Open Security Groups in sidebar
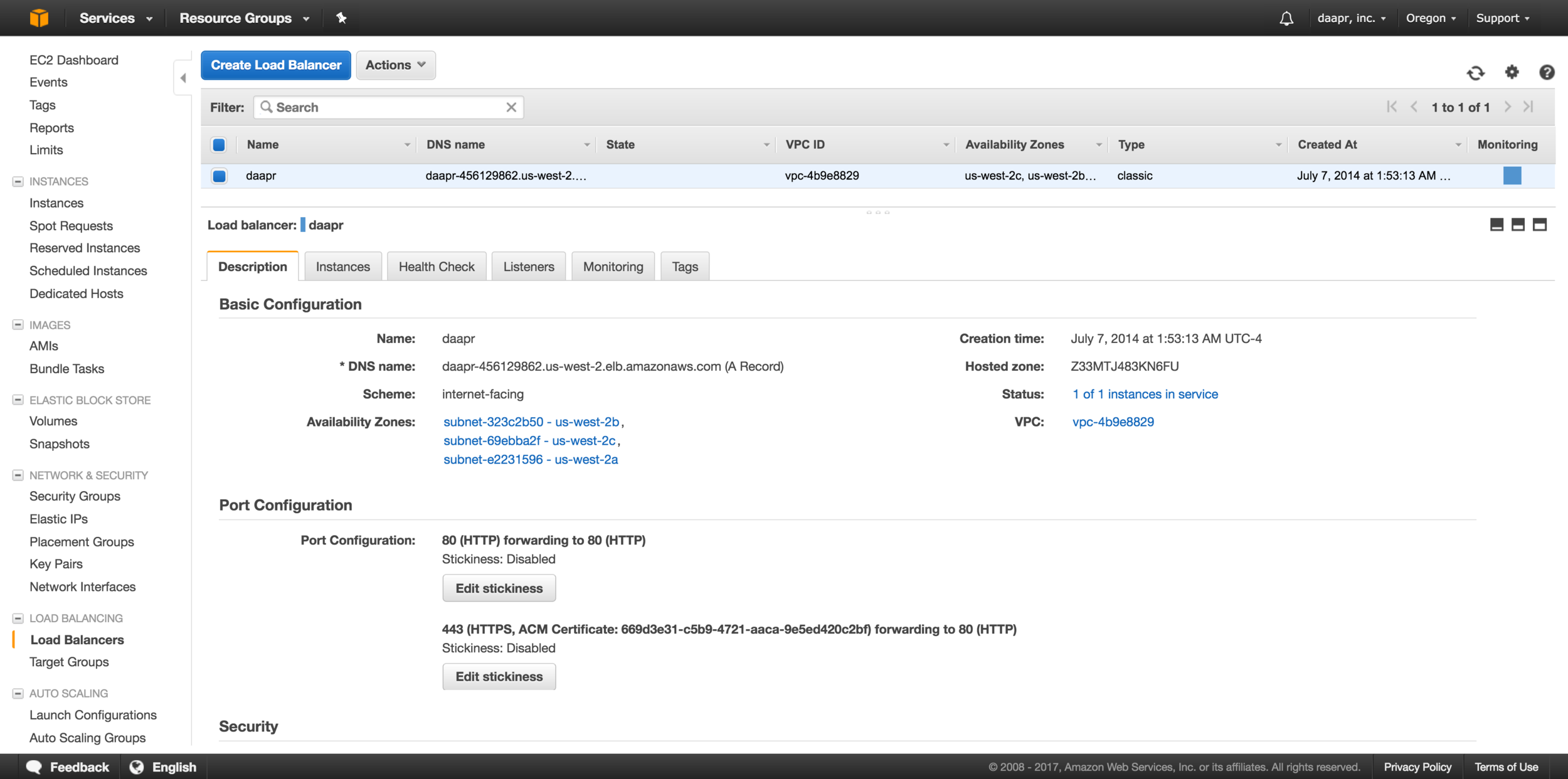The height and width of the screenshot is (779, 1568). (75, 497)
